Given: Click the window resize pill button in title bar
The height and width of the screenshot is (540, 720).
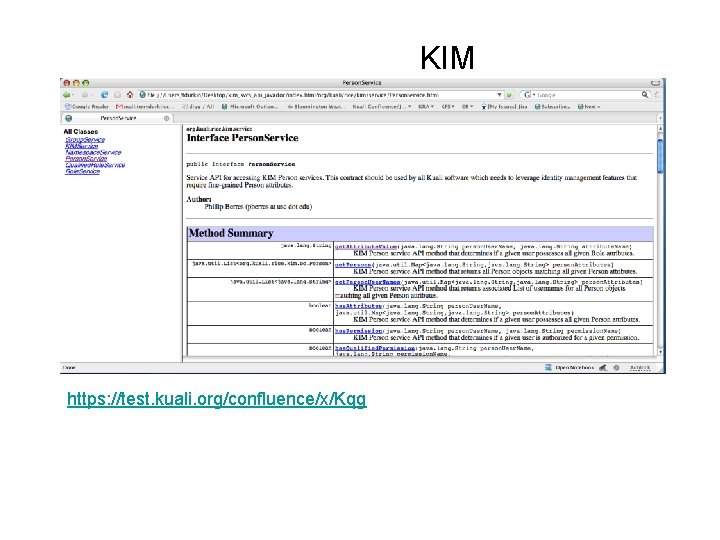Looking at the screenshot, I should [656, 83].
